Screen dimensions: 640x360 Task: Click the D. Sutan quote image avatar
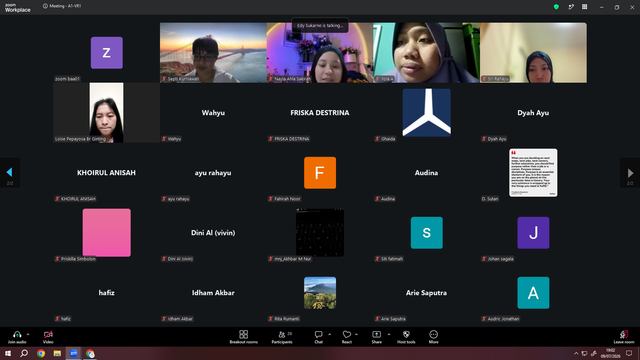click(x=533, y=173)
